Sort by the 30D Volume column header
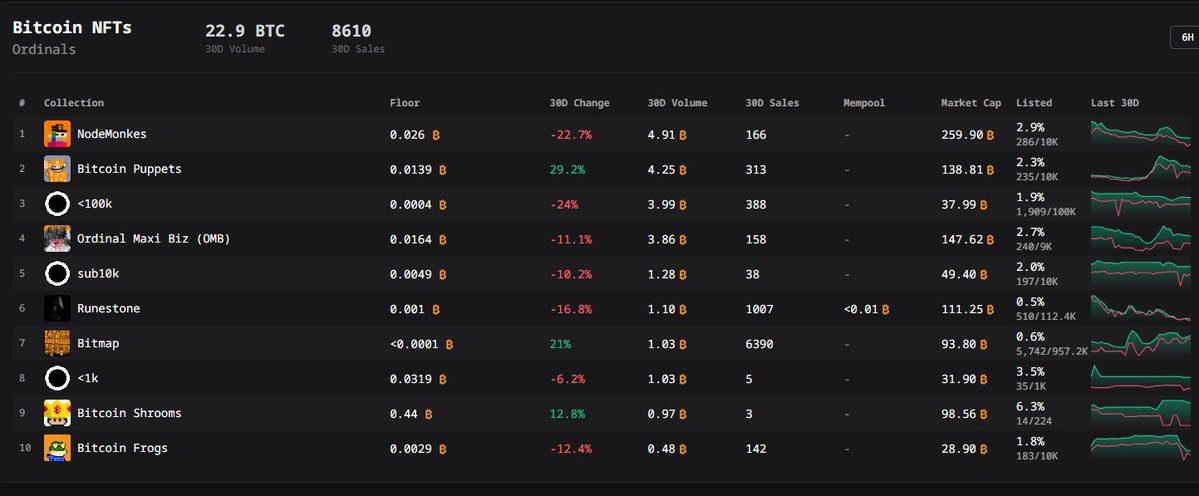Screen dimensions: 1199x496 (x=677, y=102)
